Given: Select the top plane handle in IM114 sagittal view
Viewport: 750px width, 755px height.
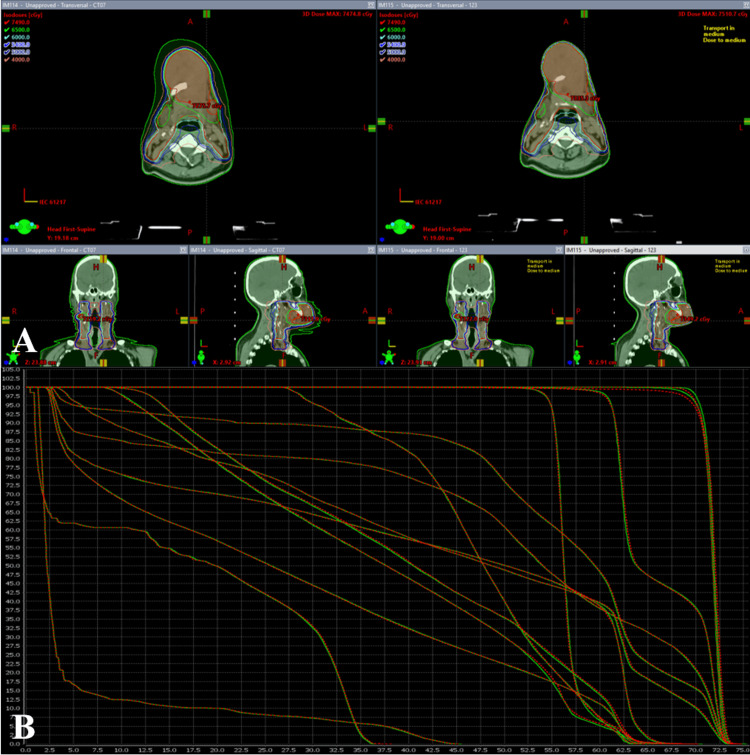Looking at the screenshot, I should (283, 259).
